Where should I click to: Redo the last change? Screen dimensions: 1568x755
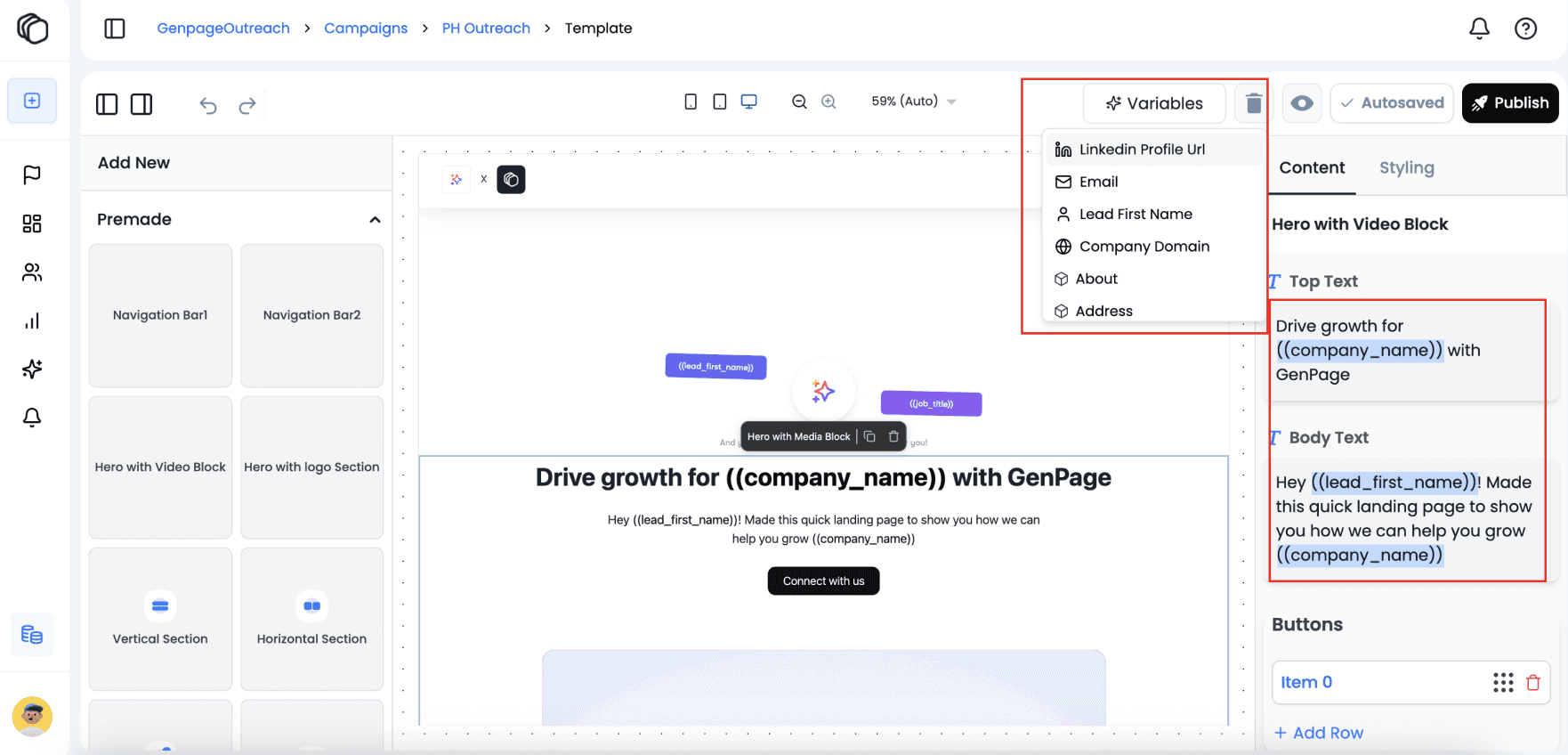click(247, 106)
